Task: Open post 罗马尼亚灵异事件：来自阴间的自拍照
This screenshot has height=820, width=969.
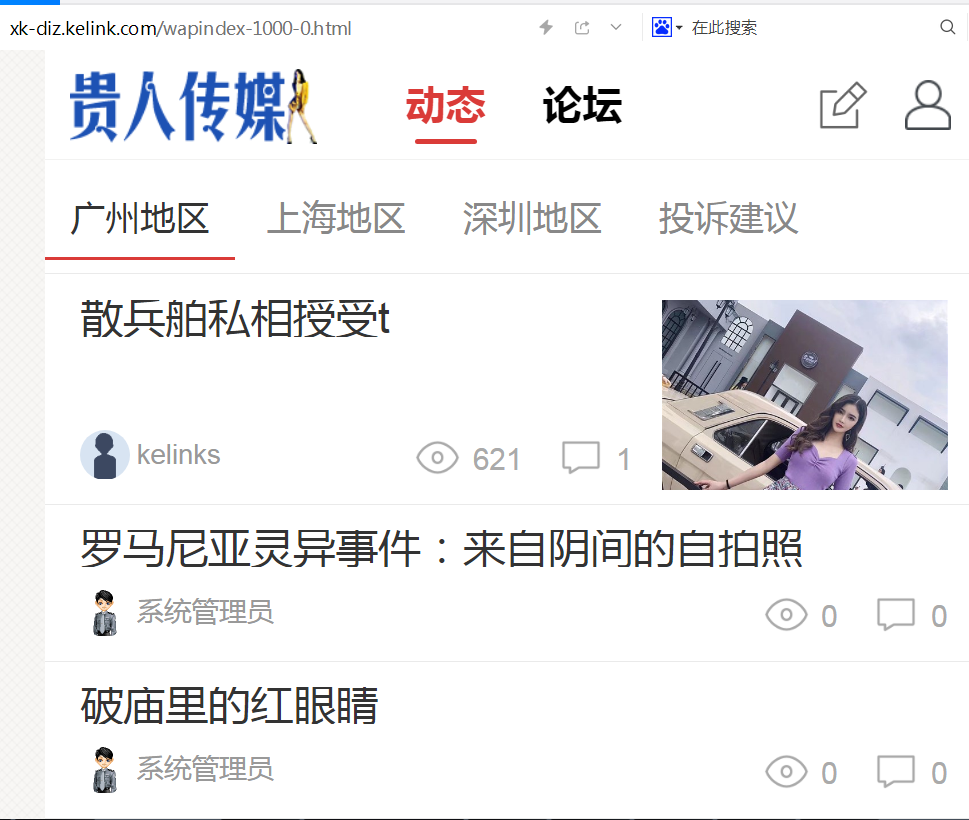Action: pyautogui.click(x=441, y=549)
